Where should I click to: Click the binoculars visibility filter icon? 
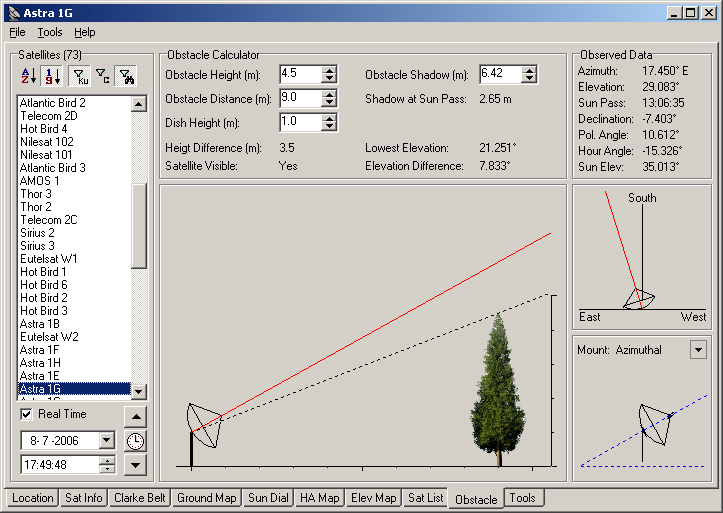click(127, 76)
